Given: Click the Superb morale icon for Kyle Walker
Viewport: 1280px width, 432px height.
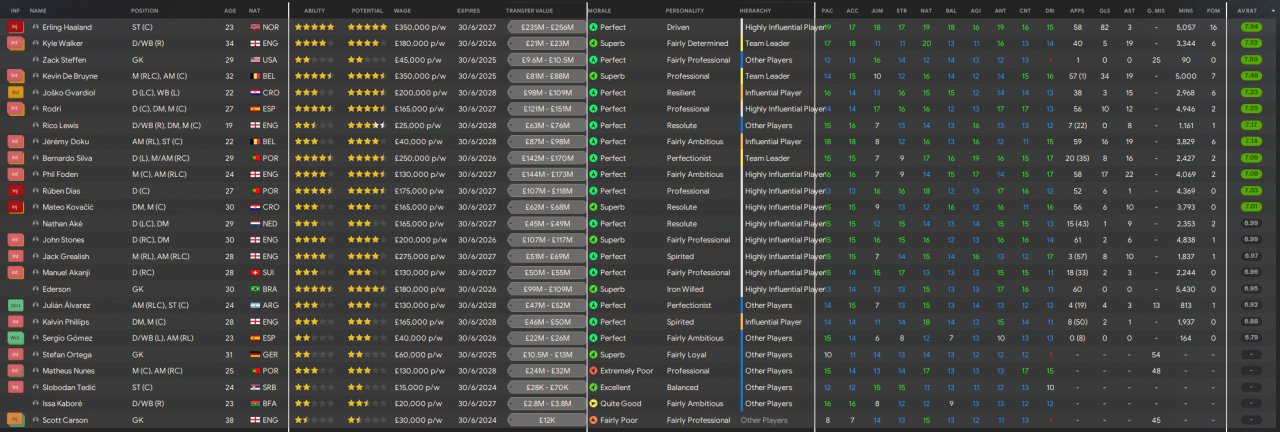Looking at the screenshot, I should coord(593,43).
